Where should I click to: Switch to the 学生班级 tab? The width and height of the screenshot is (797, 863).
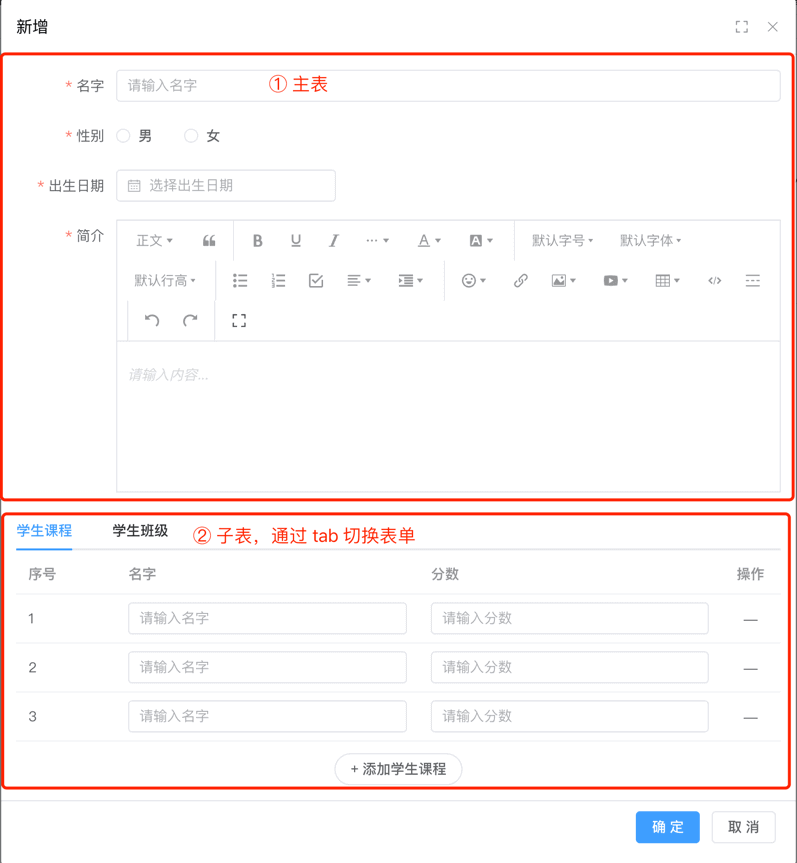(140, 531)
